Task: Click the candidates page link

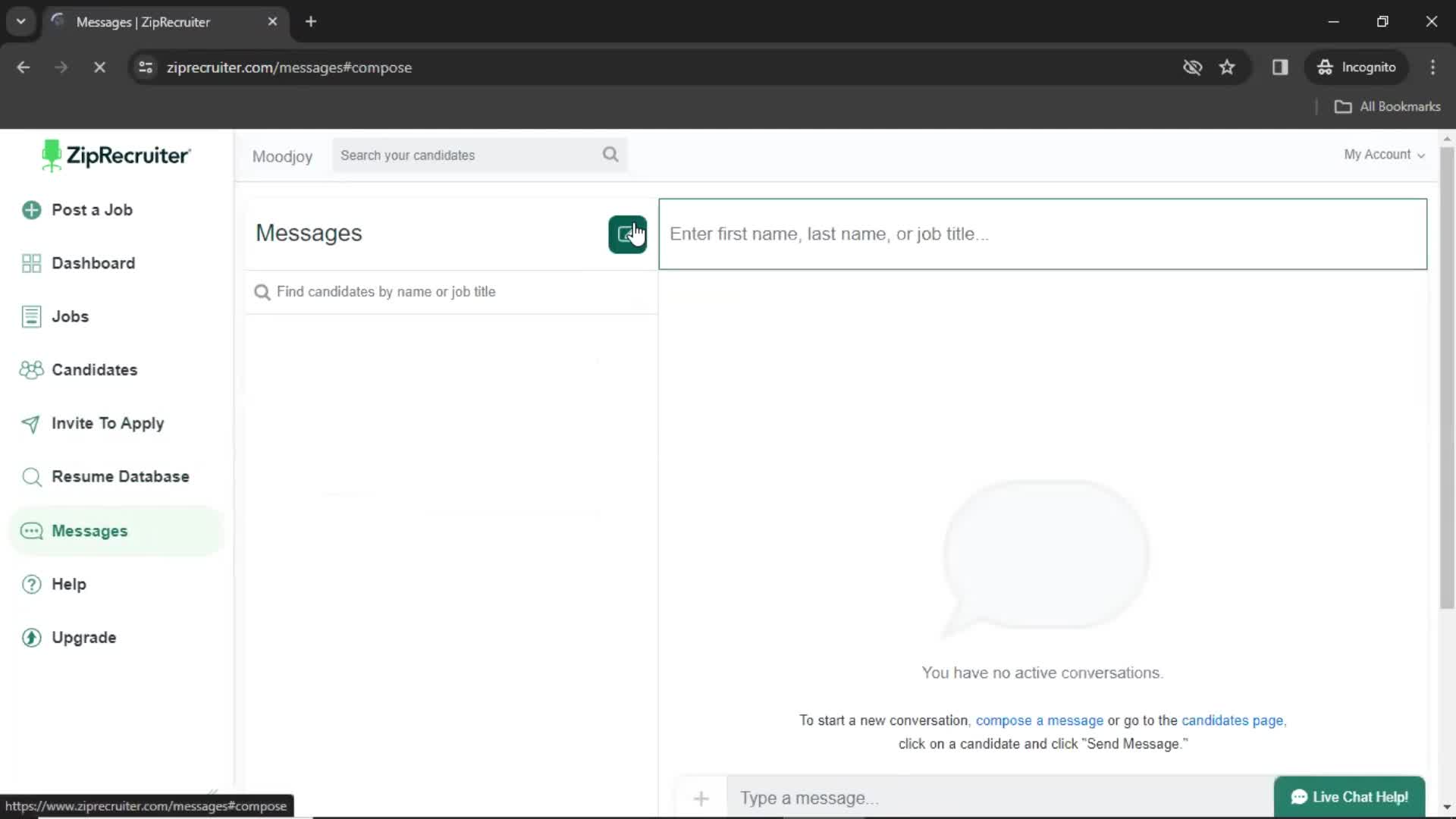Action: point(1232,720)
